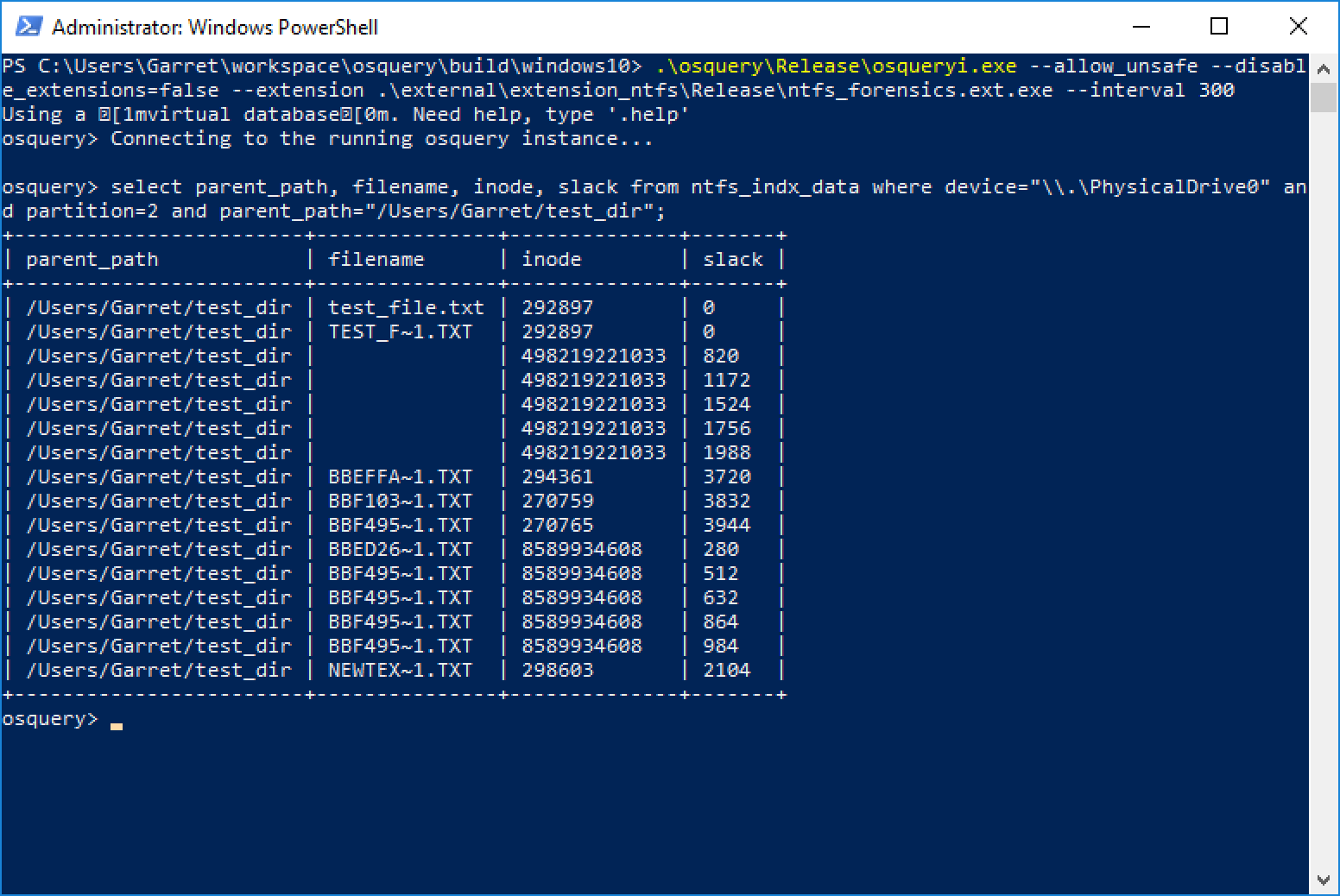This screenshot has width=1340, height=896.
Task: Click the PowerShell icon in title bar
Action: (x=28, y=27)
